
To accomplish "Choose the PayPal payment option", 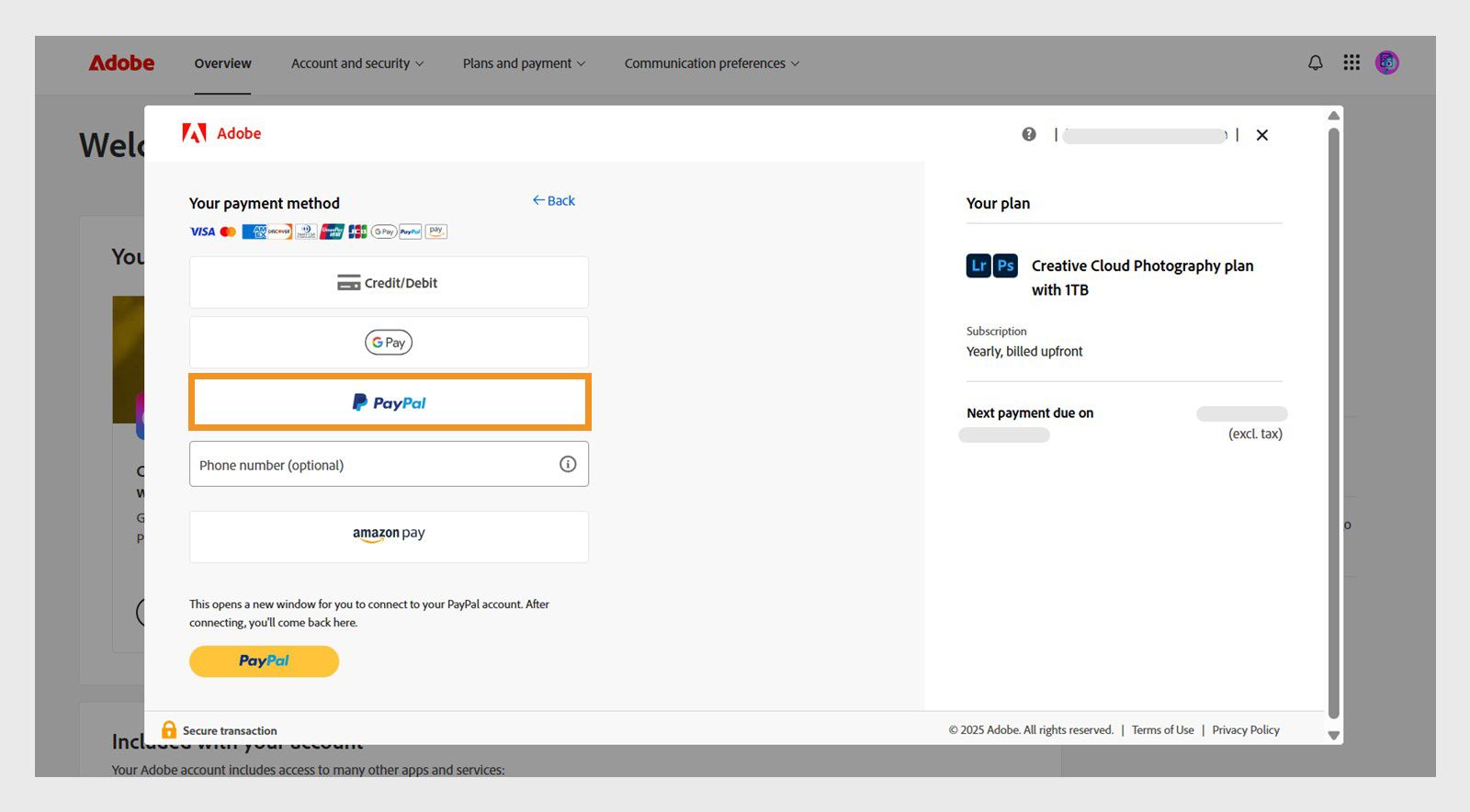I will (390, 402).
